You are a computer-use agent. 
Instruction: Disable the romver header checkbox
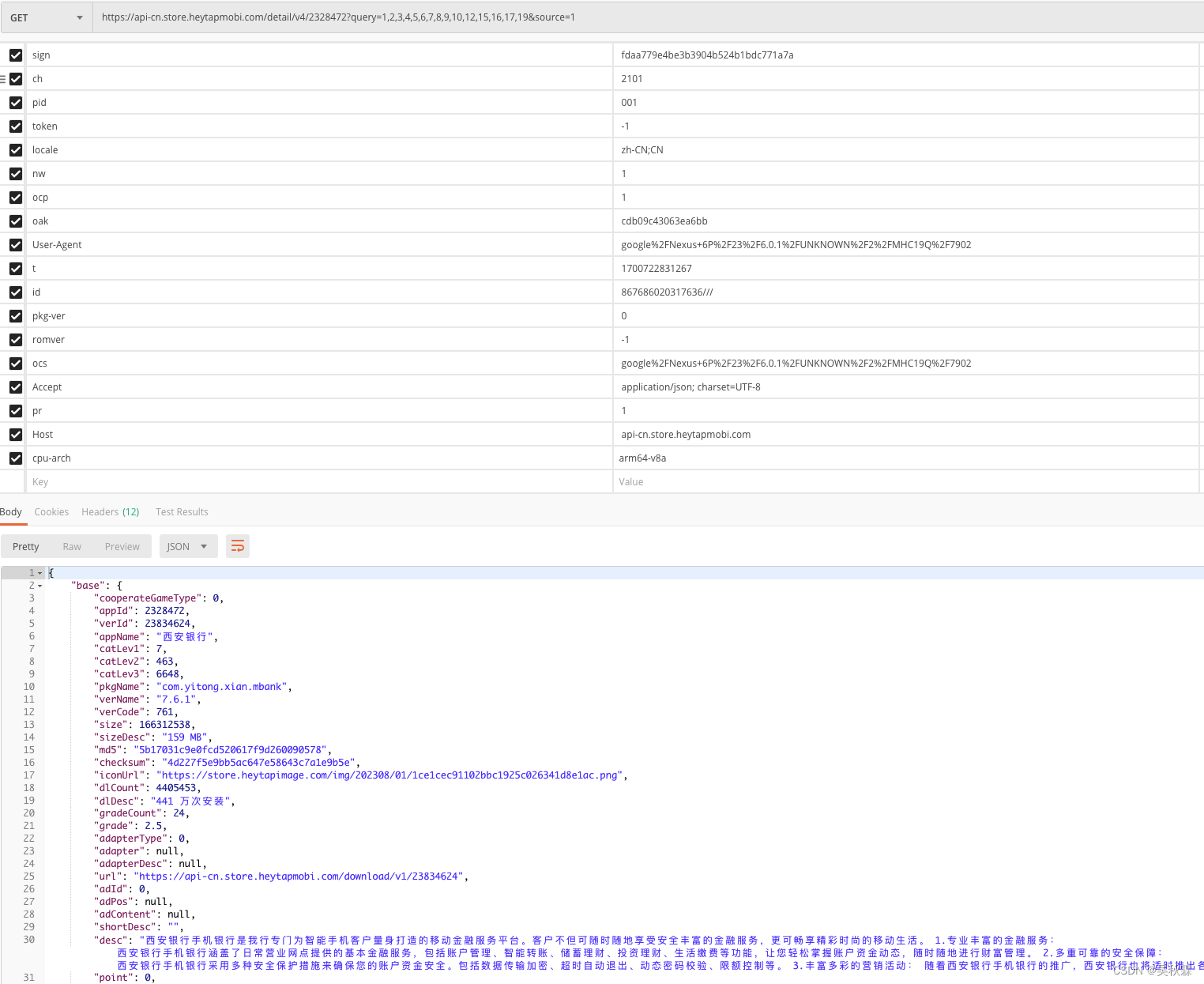coord(16,340)
